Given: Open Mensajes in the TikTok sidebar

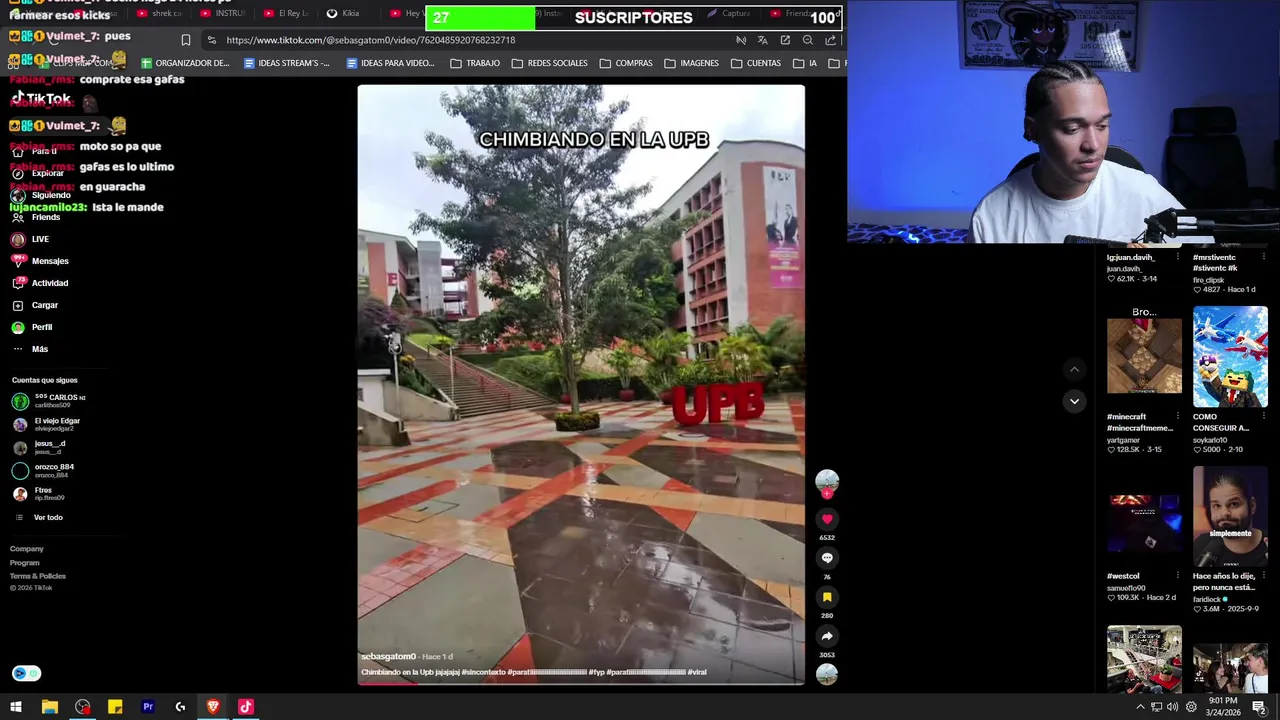Looking at the screenshot, I should [x=40, y=261].
